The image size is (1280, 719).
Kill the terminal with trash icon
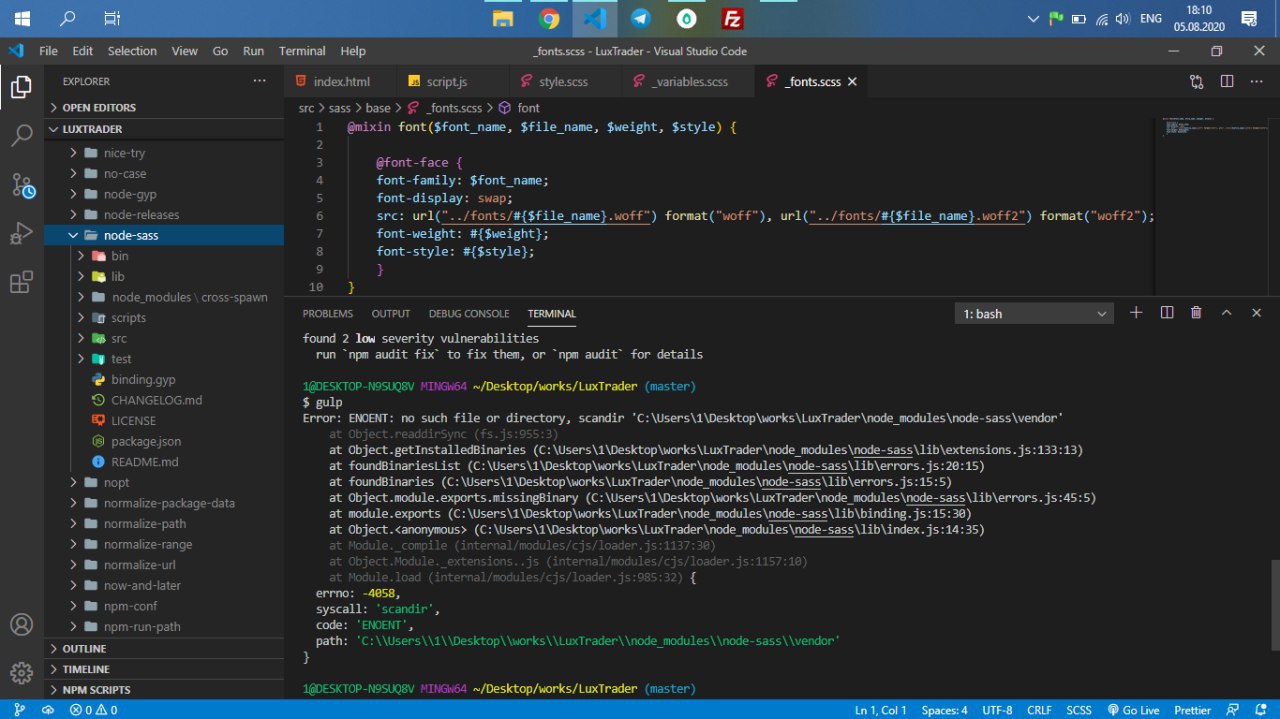[x=1196, y=313]
